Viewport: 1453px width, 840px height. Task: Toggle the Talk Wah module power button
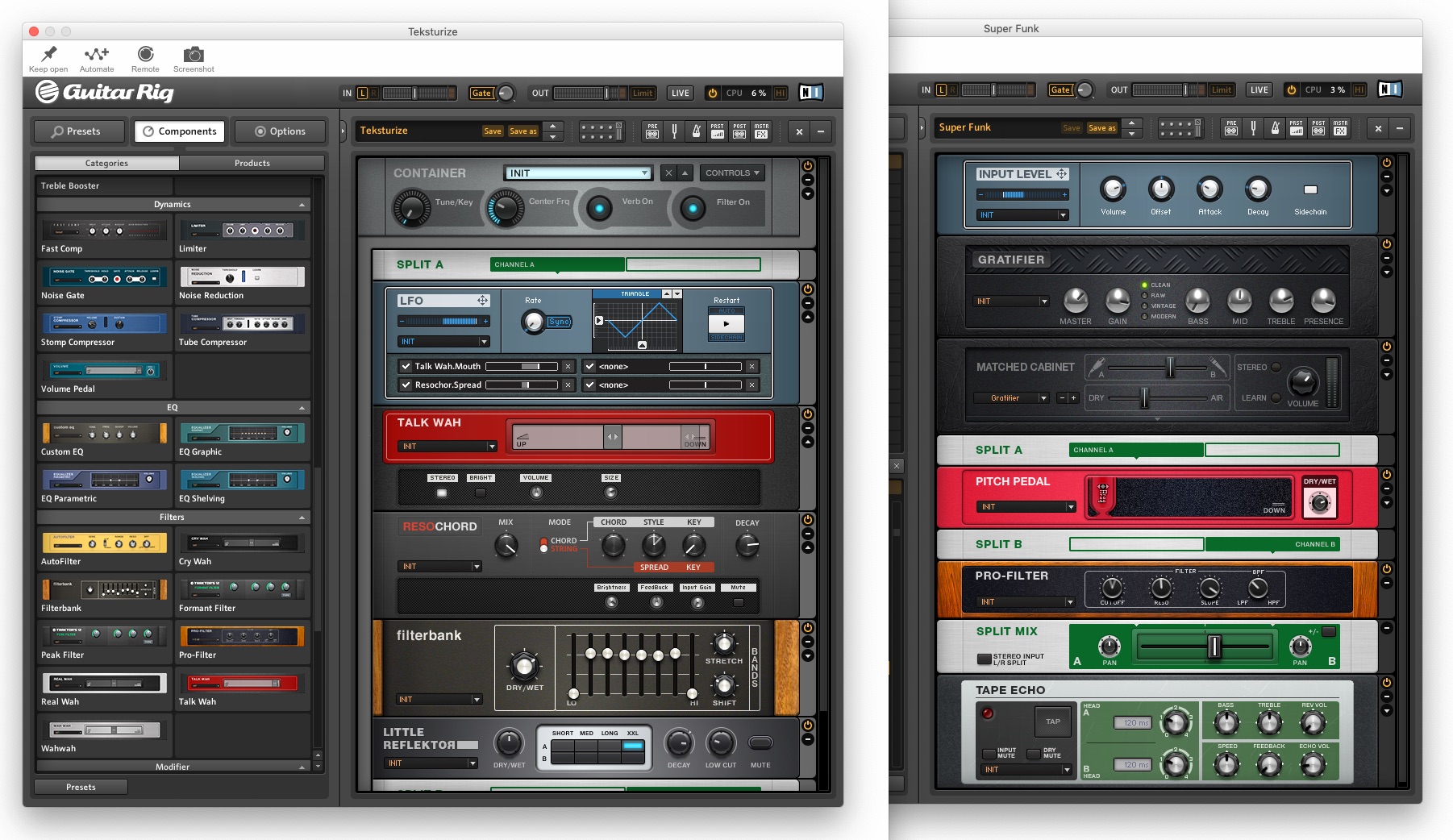tap(807, 414)
